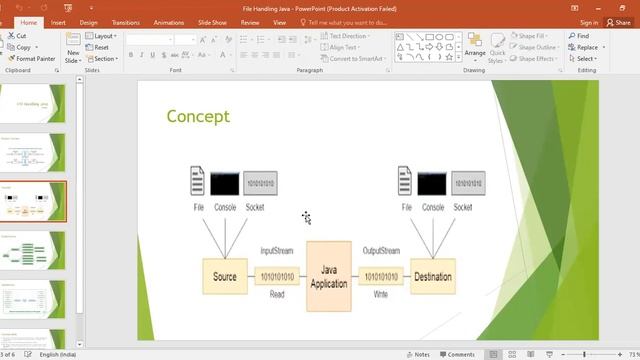Screen dimensions: 640x360
Task: Toggle Italic formatting
Action: (x=142, y=55)
